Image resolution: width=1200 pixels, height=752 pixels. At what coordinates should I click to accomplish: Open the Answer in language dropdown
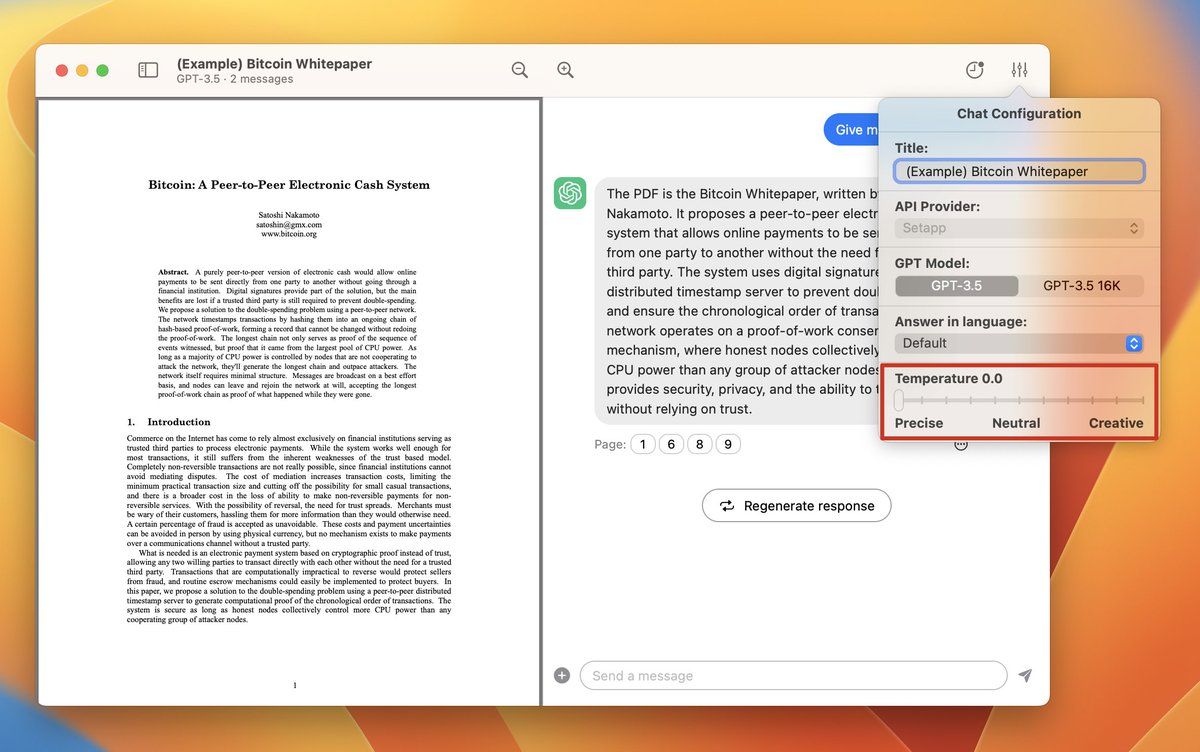click(x=1019, y=343)
